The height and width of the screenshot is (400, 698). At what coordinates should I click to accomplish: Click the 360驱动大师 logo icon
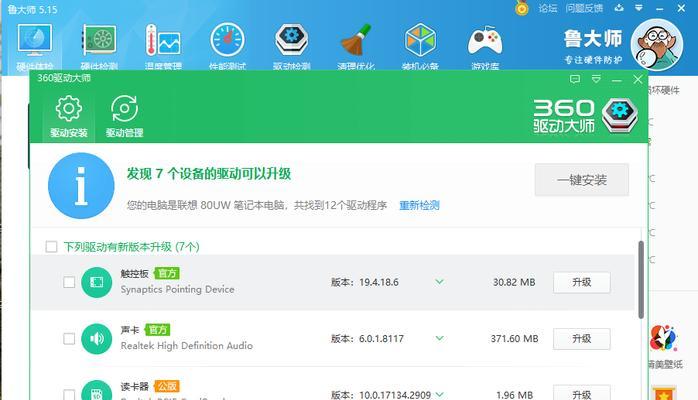click(x=620, y=116)
